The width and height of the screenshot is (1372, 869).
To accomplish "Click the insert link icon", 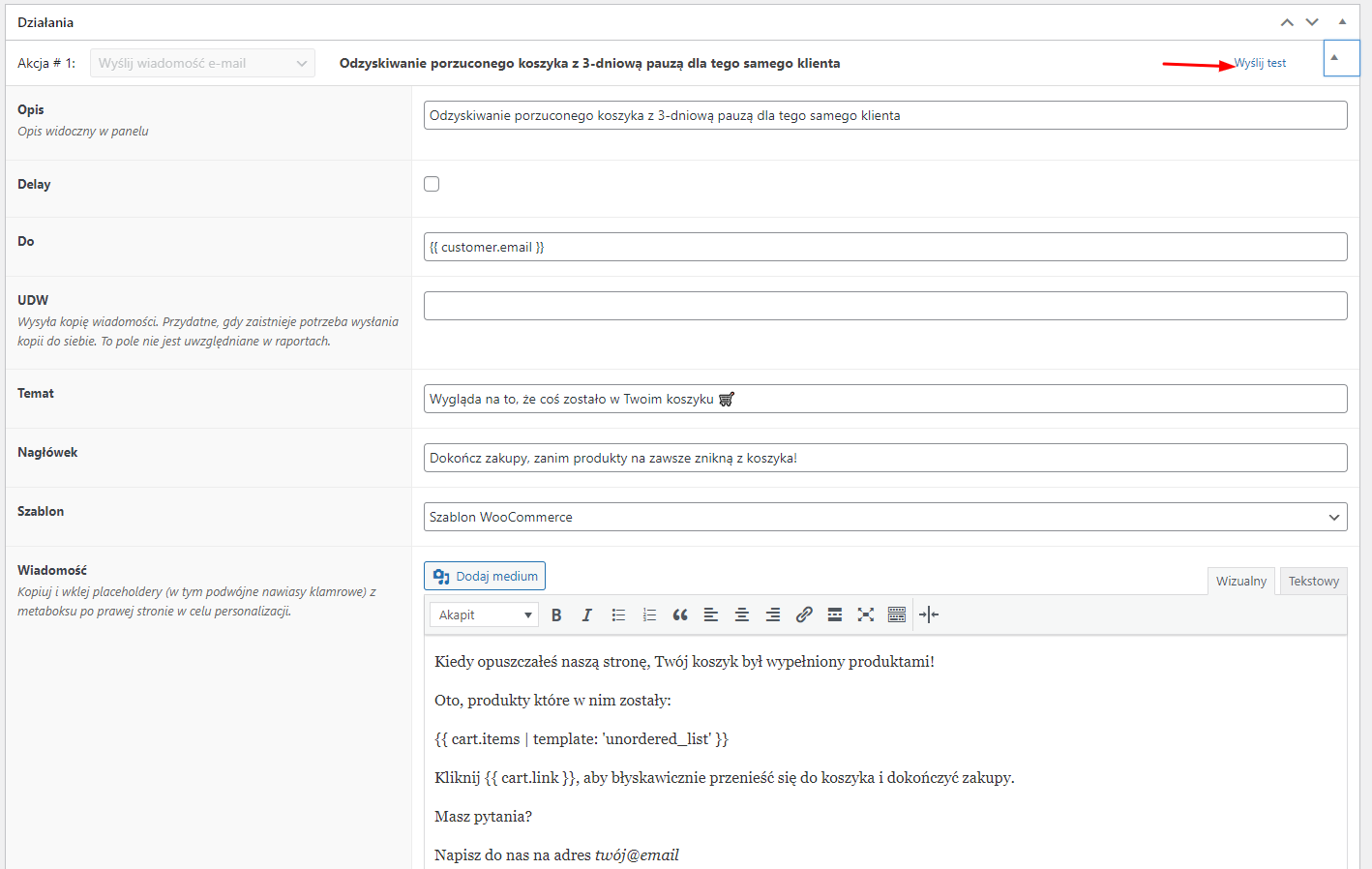I will tap(804, 615).
